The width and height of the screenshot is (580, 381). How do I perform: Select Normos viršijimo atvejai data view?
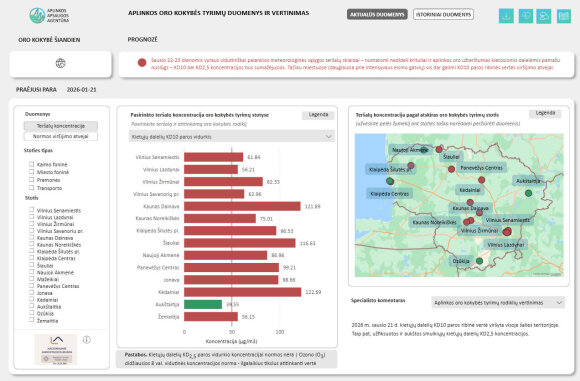point(61,136)
